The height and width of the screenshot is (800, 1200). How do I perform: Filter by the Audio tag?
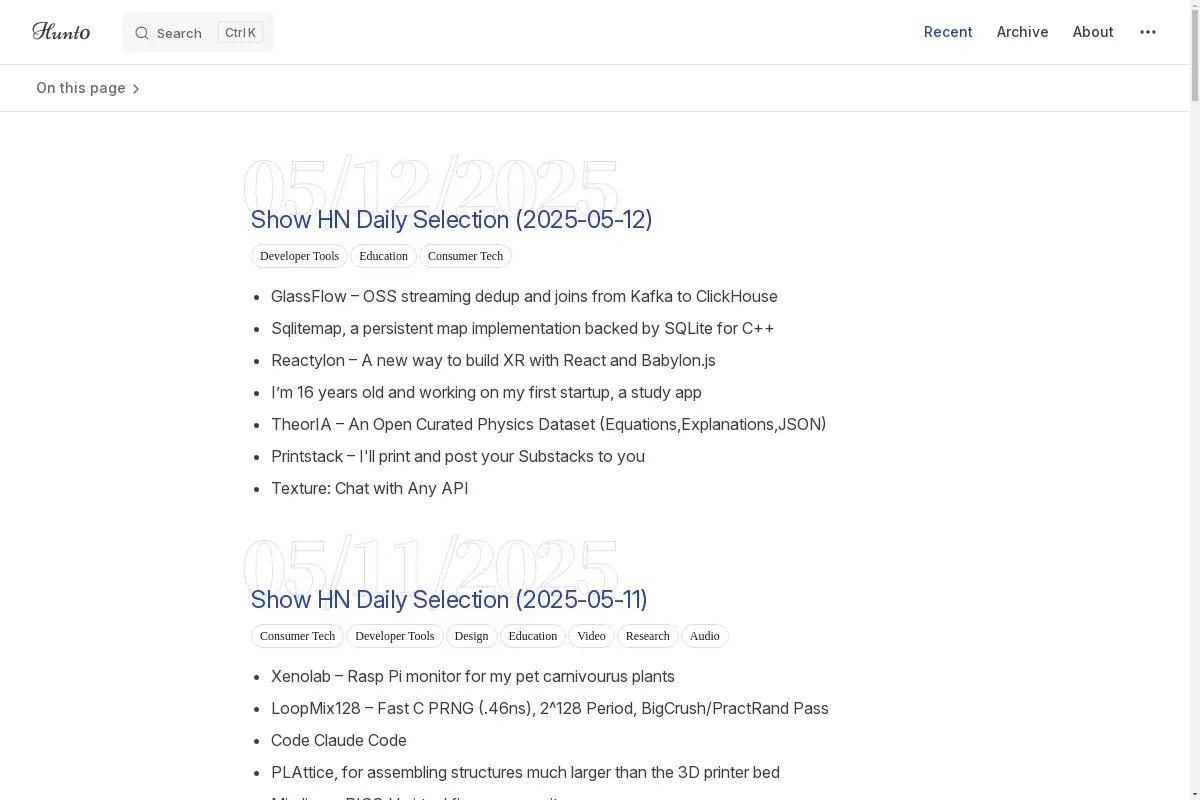tap(704, 636)
